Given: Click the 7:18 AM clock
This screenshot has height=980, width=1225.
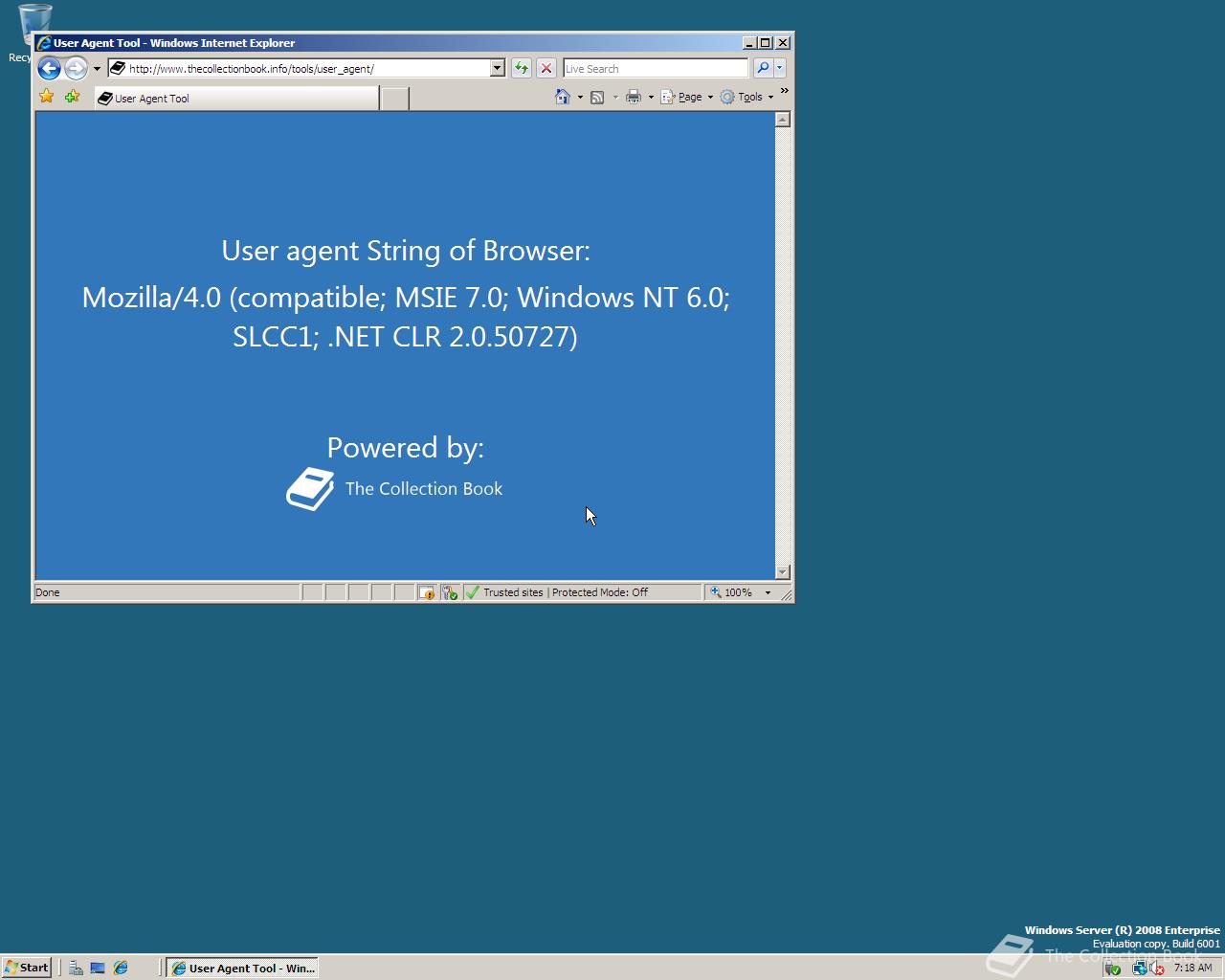Looking at the screenshot, I should coord(1192,968).
